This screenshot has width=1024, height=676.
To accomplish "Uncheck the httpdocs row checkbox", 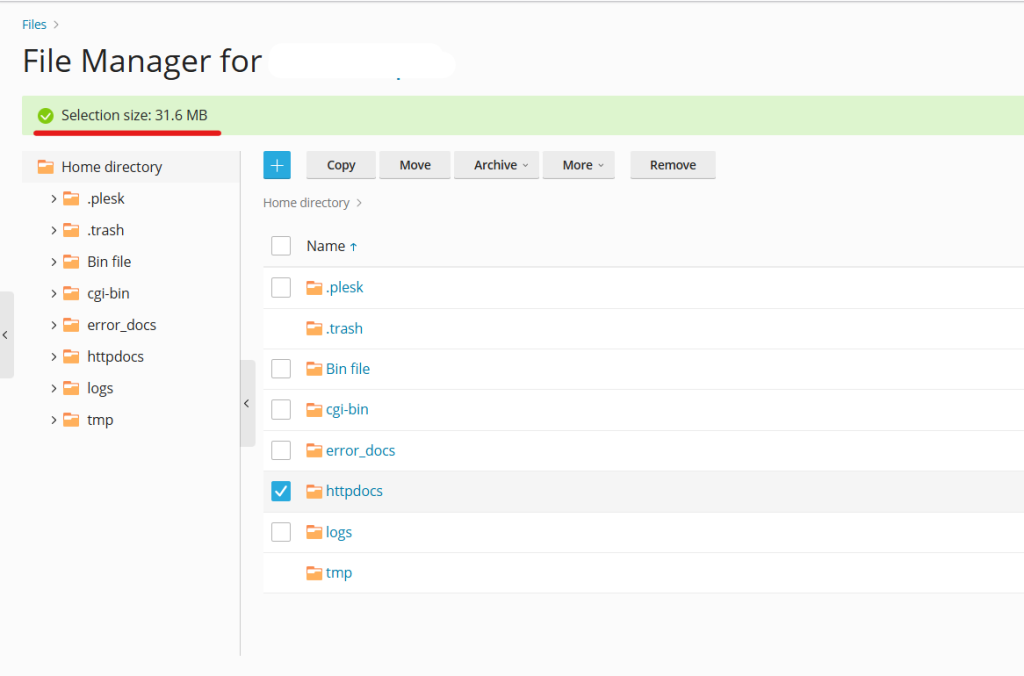I will 281,491.
